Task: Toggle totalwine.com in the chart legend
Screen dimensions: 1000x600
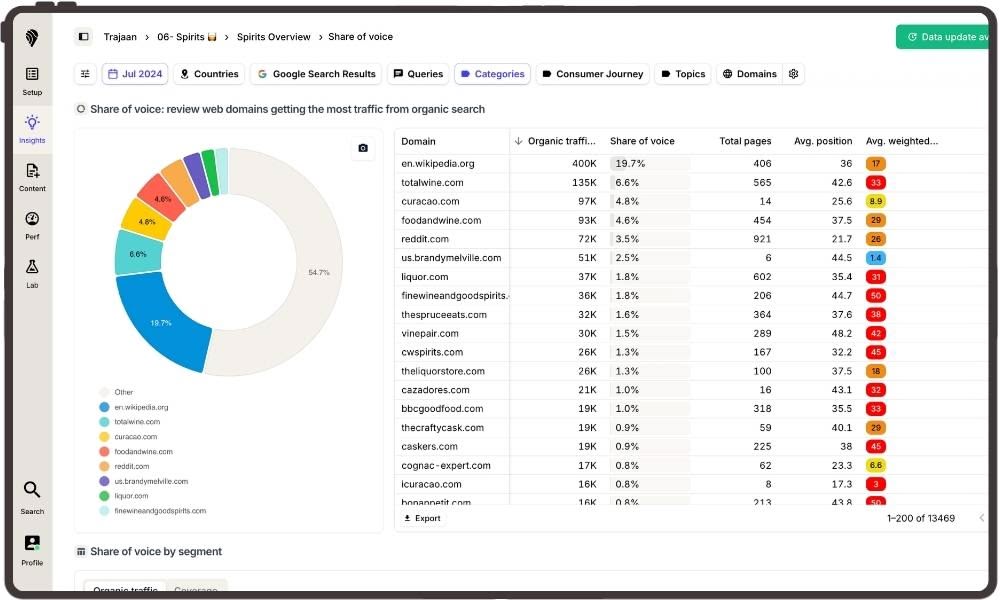Action: coord(130,421)
